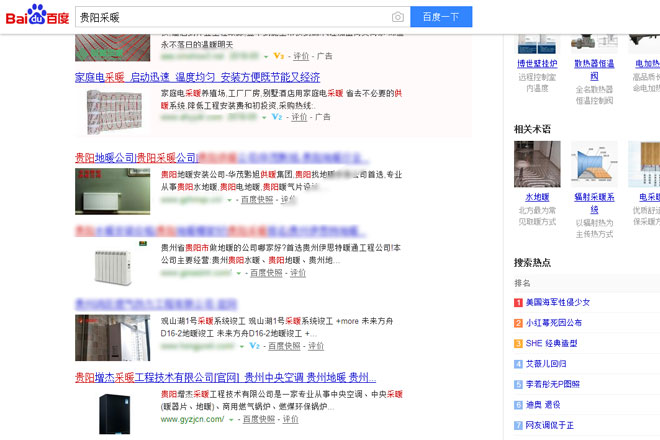Open the 贵阳增杰采暖工程技术有限公司 result title
The width and height of the screenshot is (660, 440).
225,377
